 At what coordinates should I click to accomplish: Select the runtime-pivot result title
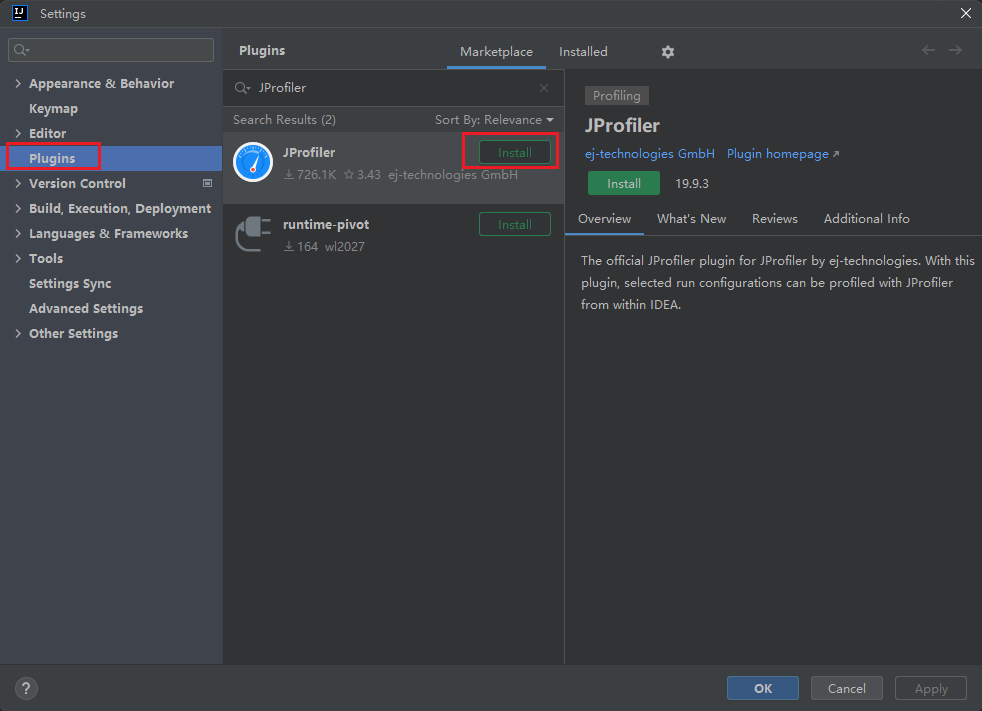[x=326, y=225]
